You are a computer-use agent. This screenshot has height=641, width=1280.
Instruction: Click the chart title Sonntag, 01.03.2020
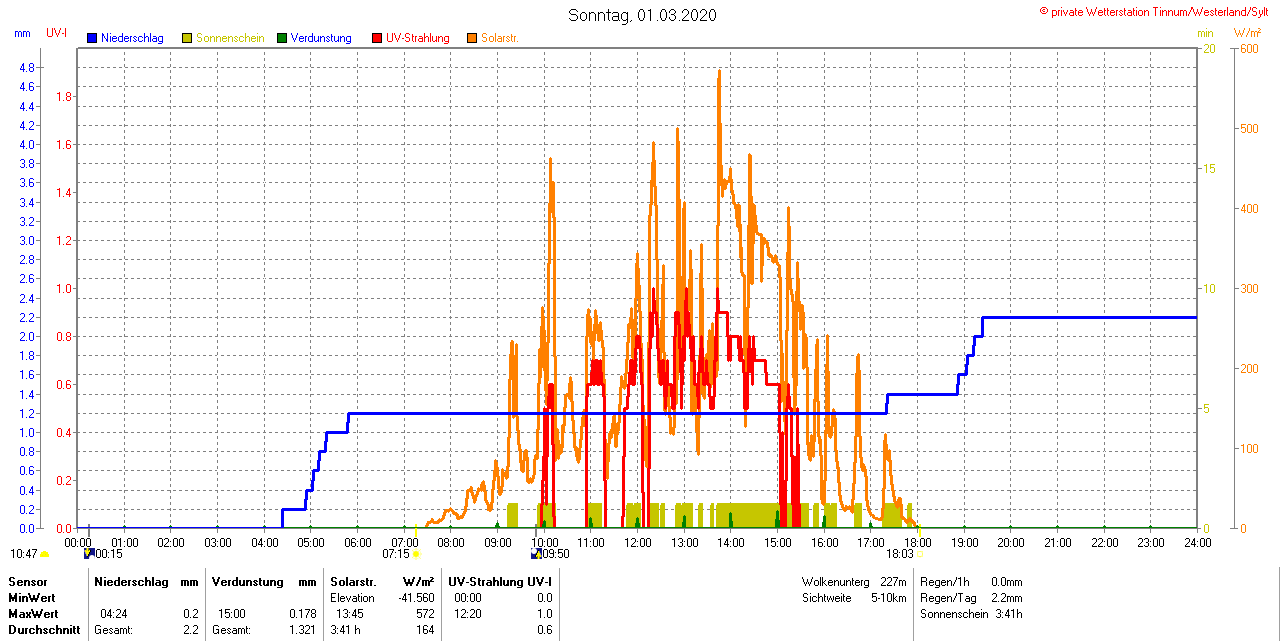(642, 15)
